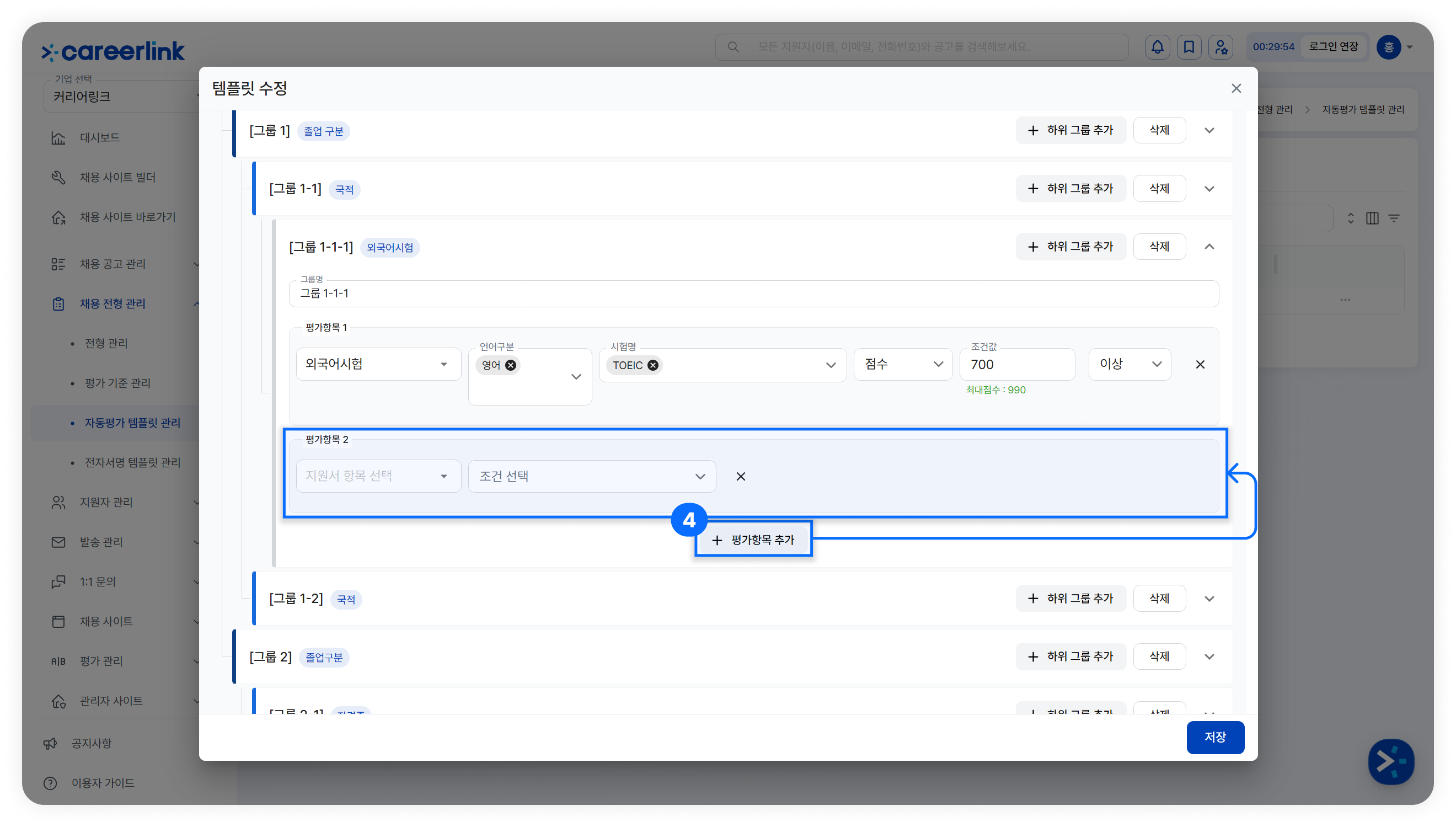Viewport: 1456px width, 827px height.
Task: Open the 외국어시험 item dropdown
Action: click(x=379, y=364)
